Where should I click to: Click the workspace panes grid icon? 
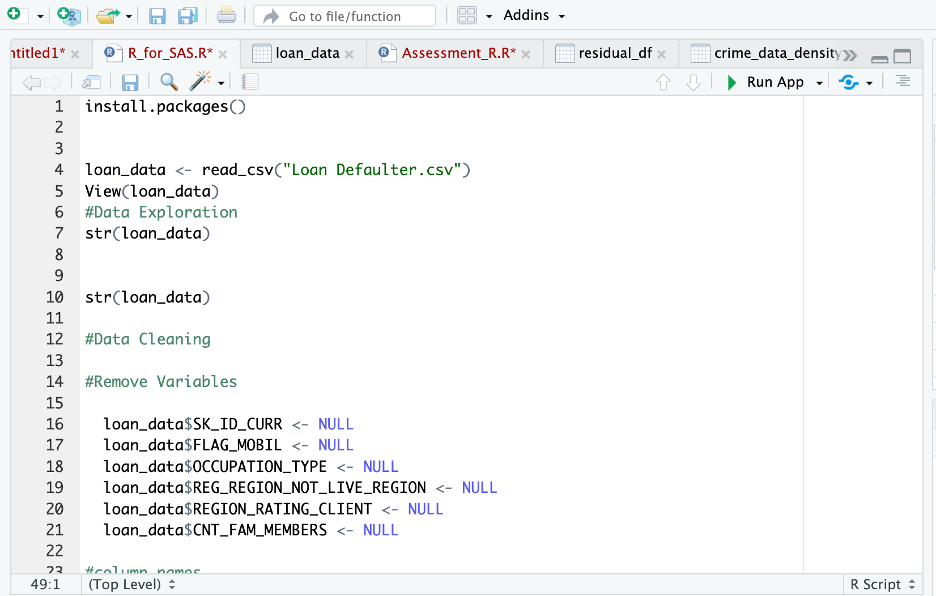467,16
